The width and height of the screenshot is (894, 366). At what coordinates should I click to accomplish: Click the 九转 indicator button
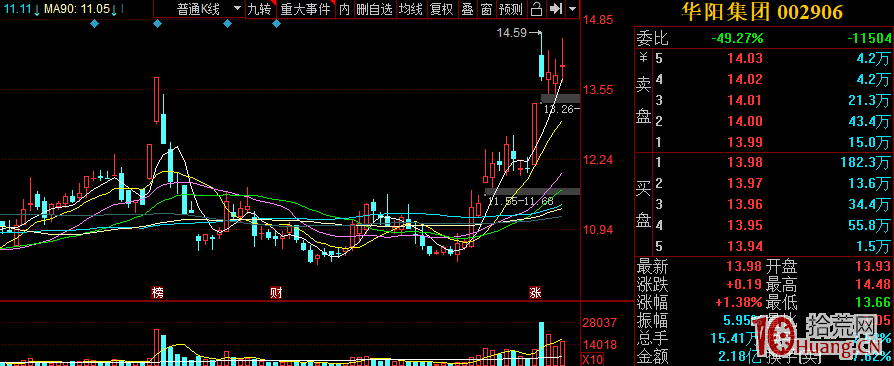[260, 9]
